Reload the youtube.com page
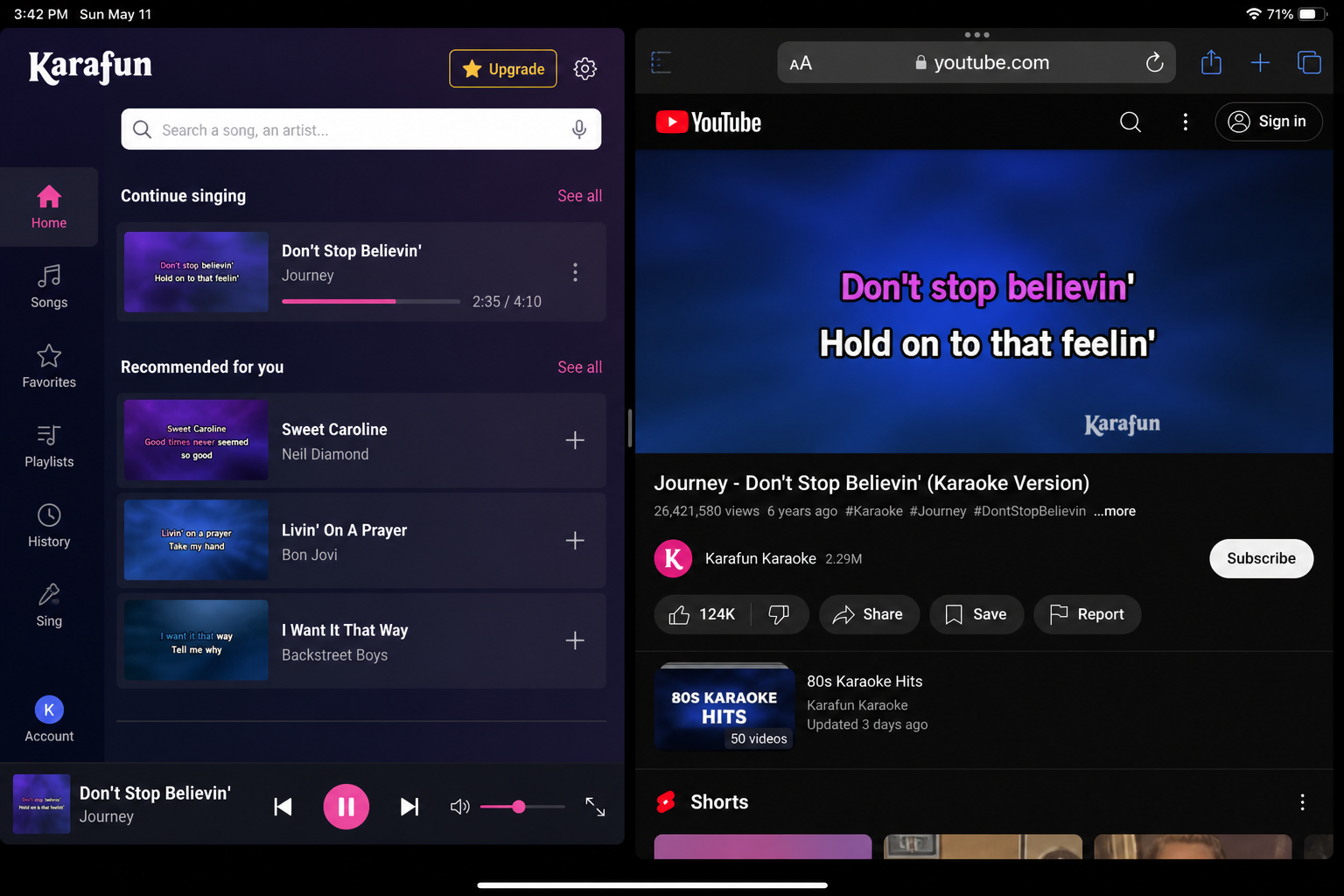1344x896 pixels. (1154, 62)
